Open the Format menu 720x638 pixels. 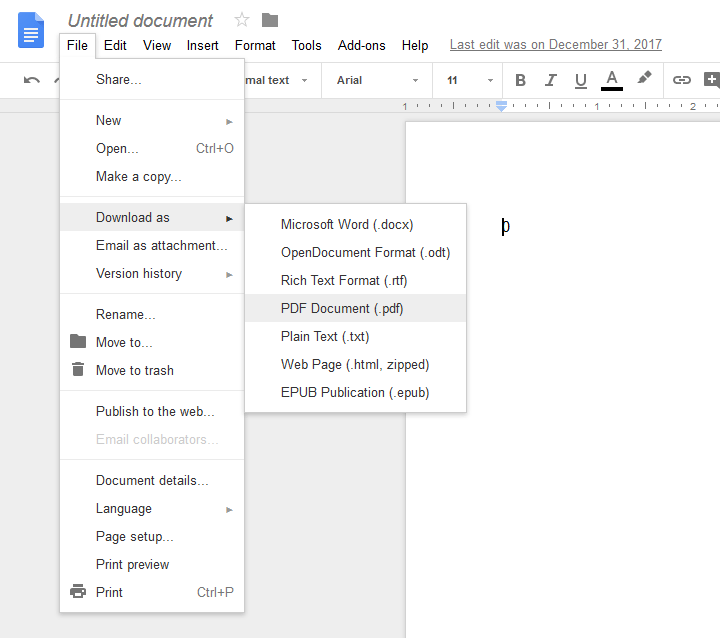[255, 45]
